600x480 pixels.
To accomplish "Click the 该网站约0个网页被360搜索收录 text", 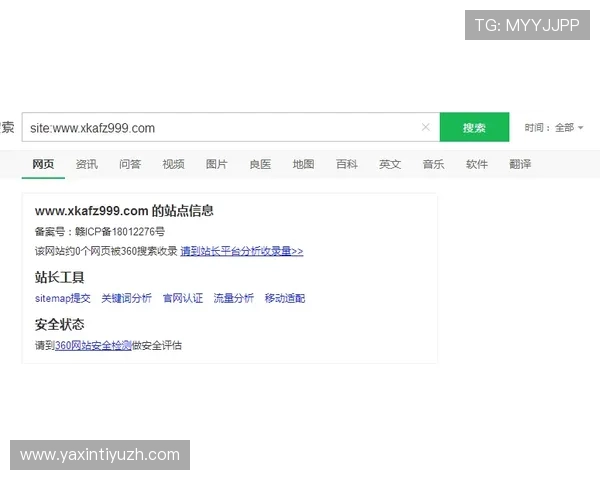I will click(106, 251).
